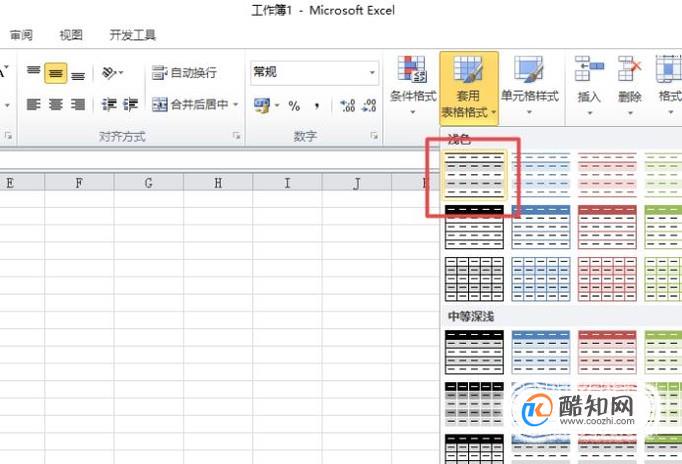Toggle middle vertical alignment
Screen dimensions: 682x464
(56, 73)
